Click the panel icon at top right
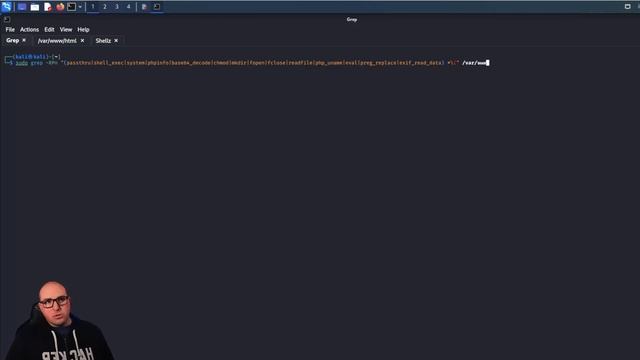The image size is (640, 360). [628, 7]
